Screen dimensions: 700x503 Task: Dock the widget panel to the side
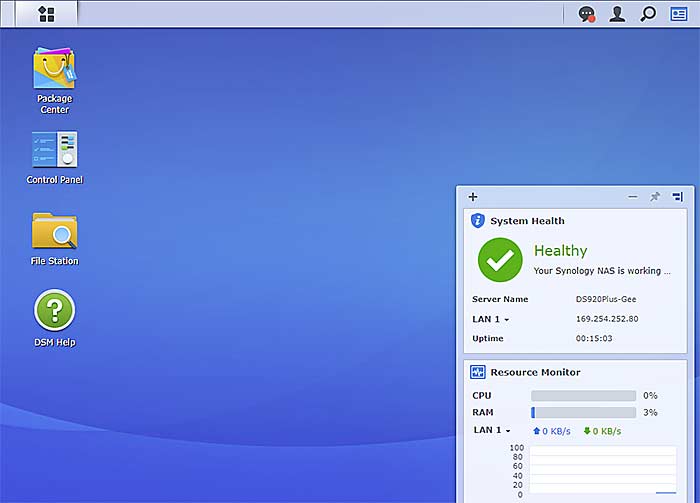pyautogui.click(x=678, y=196)
